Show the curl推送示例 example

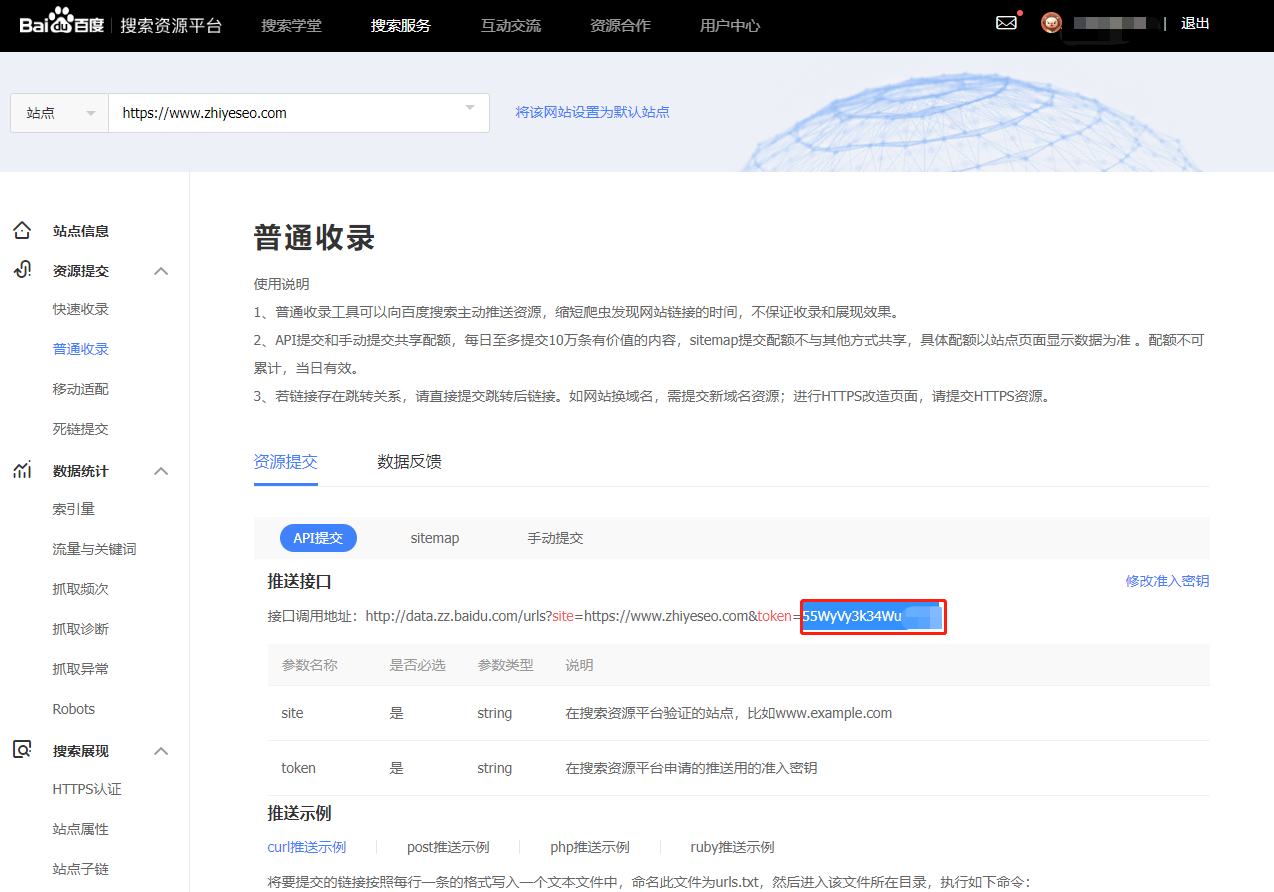point(307,847)
